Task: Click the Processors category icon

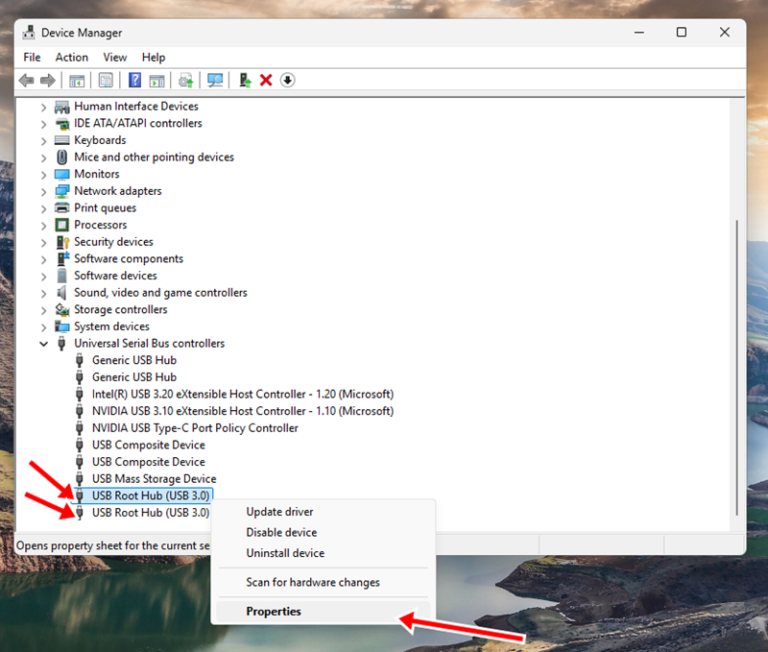Action: [x=62, y=225]
